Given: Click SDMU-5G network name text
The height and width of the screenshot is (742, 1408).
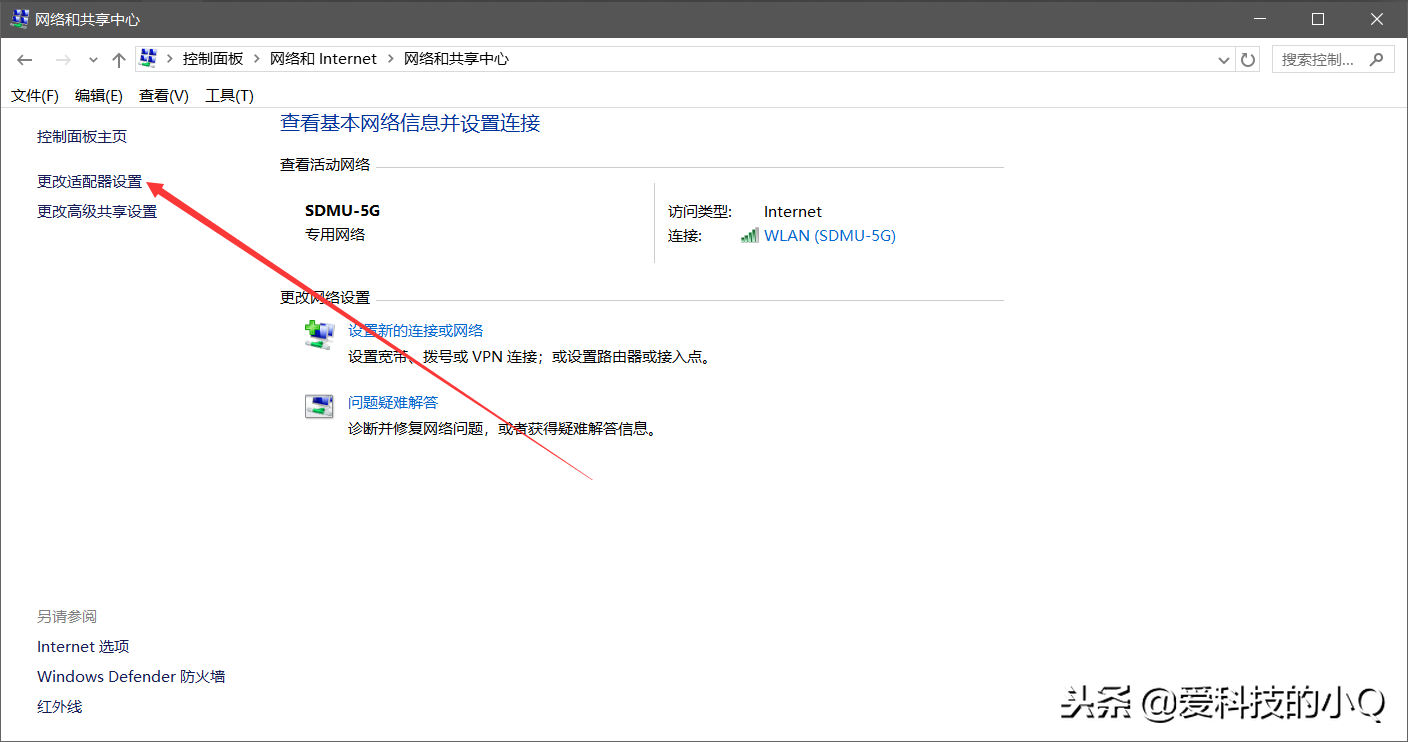Looking at the screenshot, I should [343, 211].
